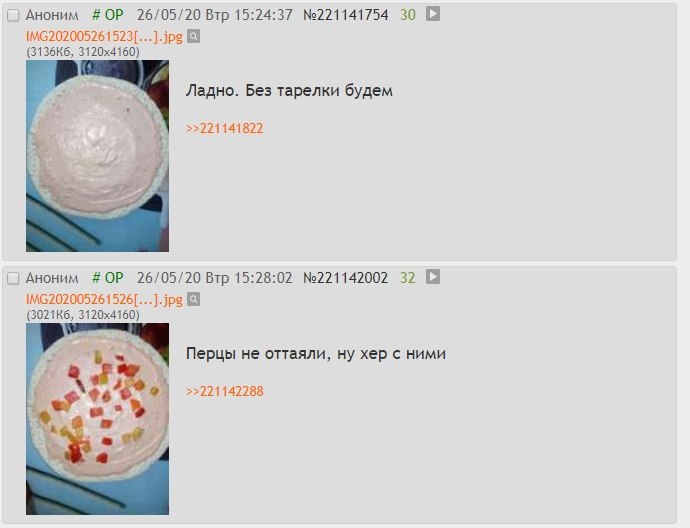The image size is (690, 528).
Task: Tick the checkbox on post №221141754
Action: (13, 15)
